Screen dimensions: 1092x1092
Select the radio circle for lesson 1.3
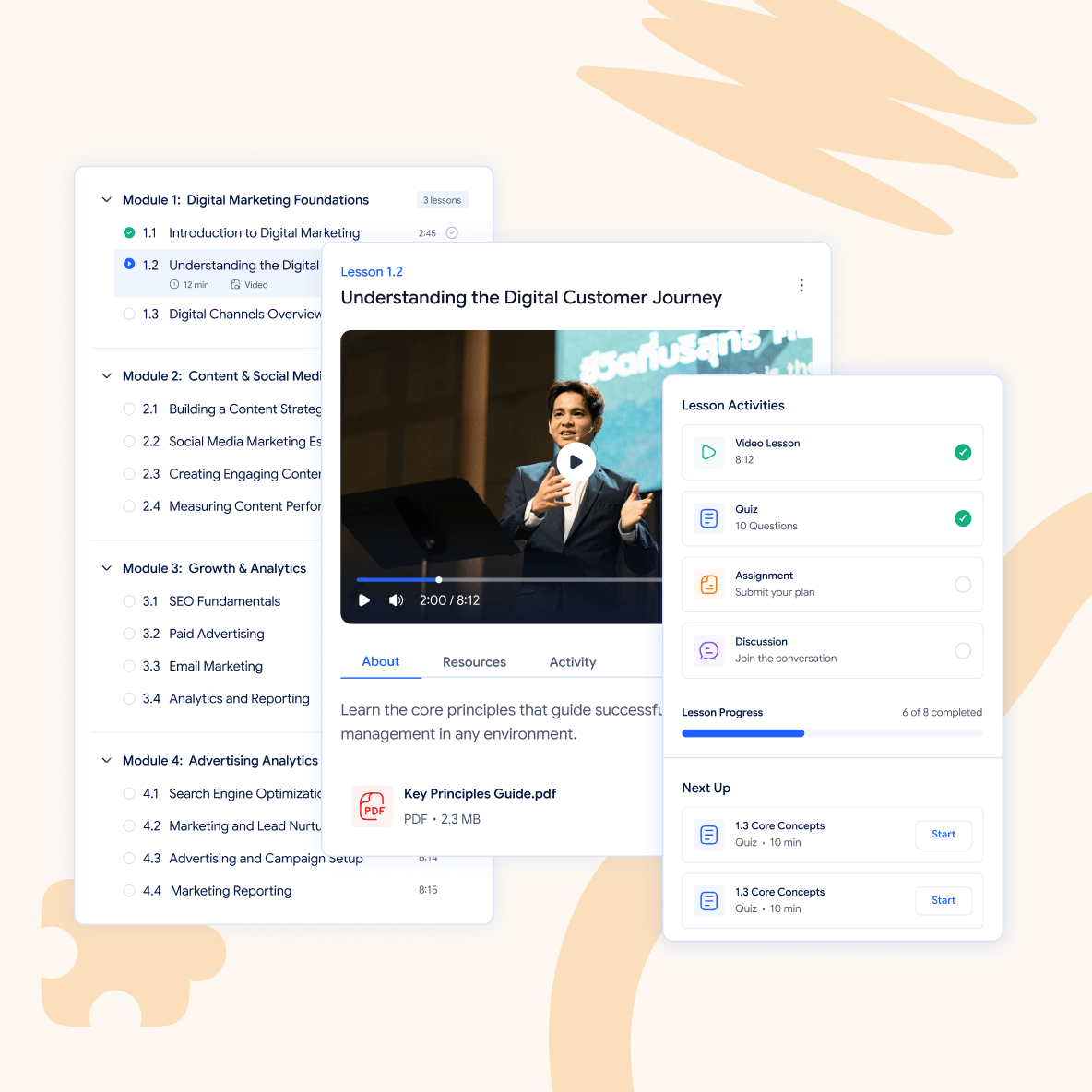(x=129, y=315)
